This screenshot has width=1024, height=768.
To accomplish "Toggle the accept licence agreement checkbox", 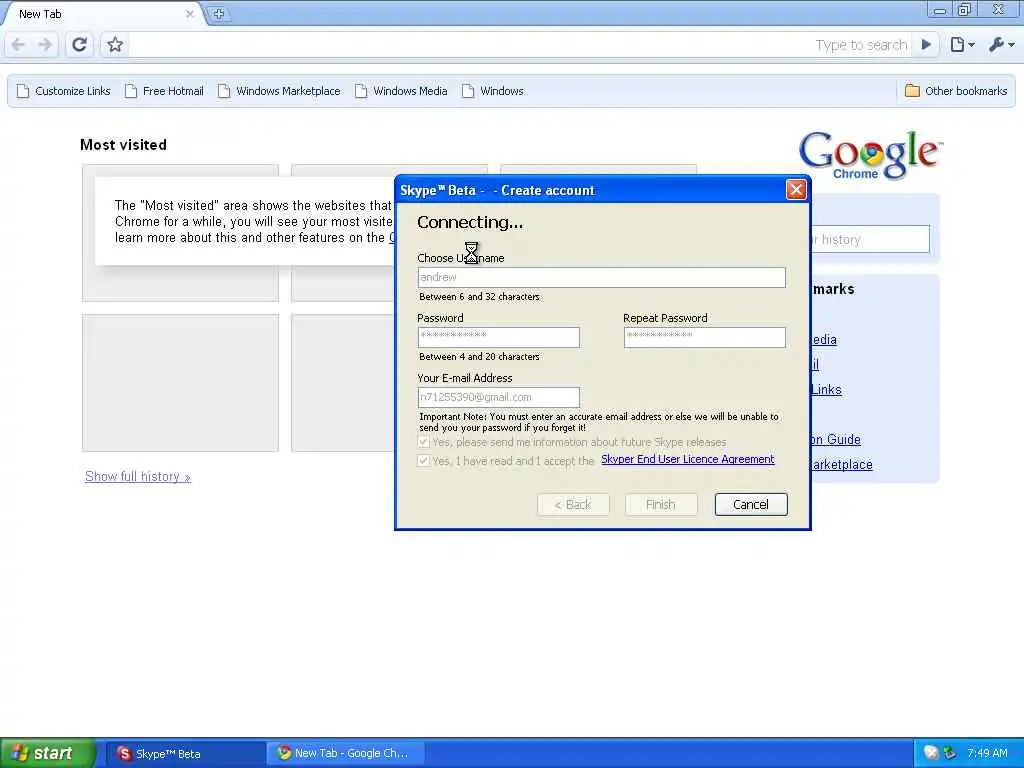I will click(423, 460).
